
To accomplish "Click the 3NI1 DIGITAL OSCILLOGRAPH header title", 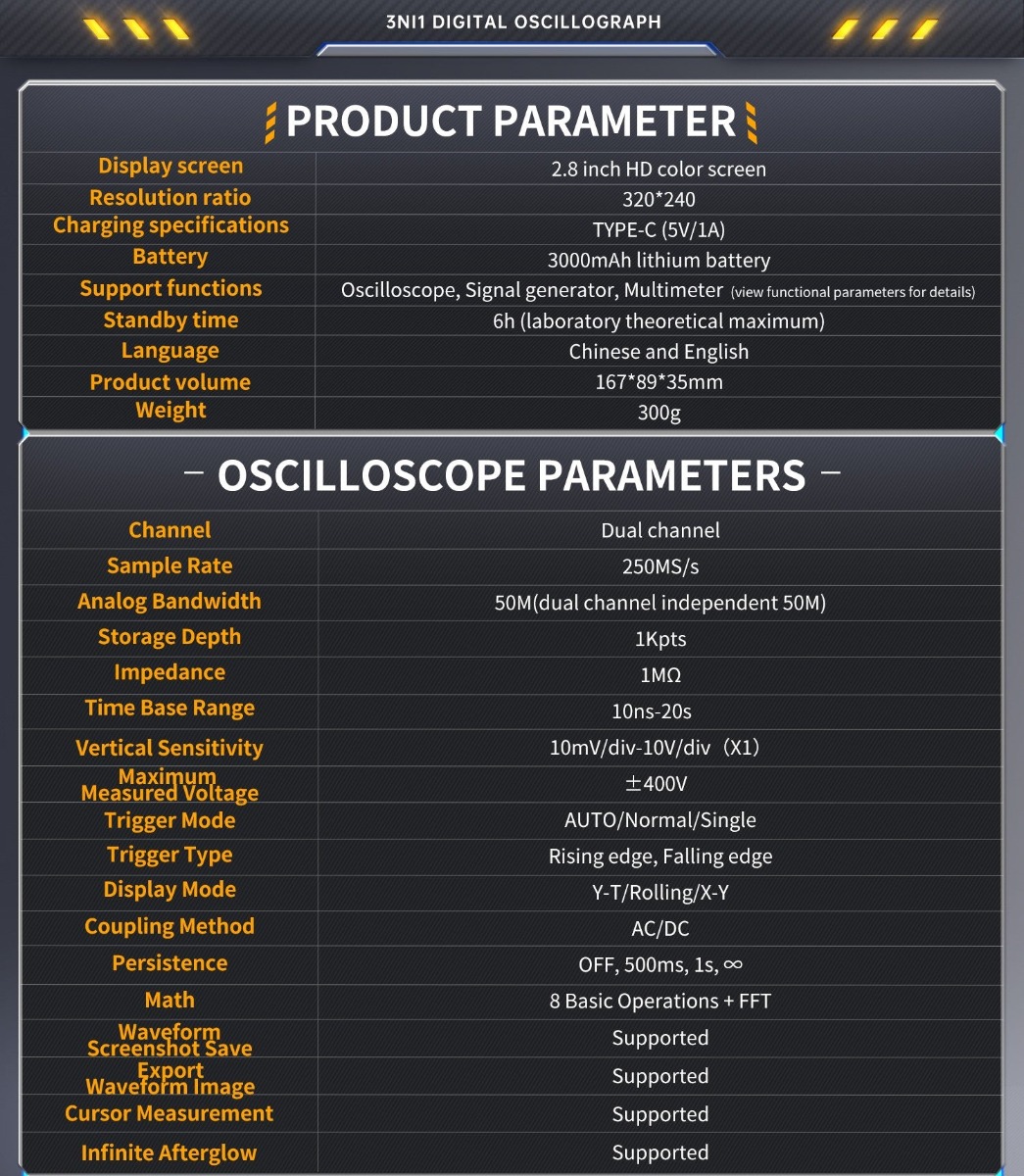I will (x=523, y=22).
